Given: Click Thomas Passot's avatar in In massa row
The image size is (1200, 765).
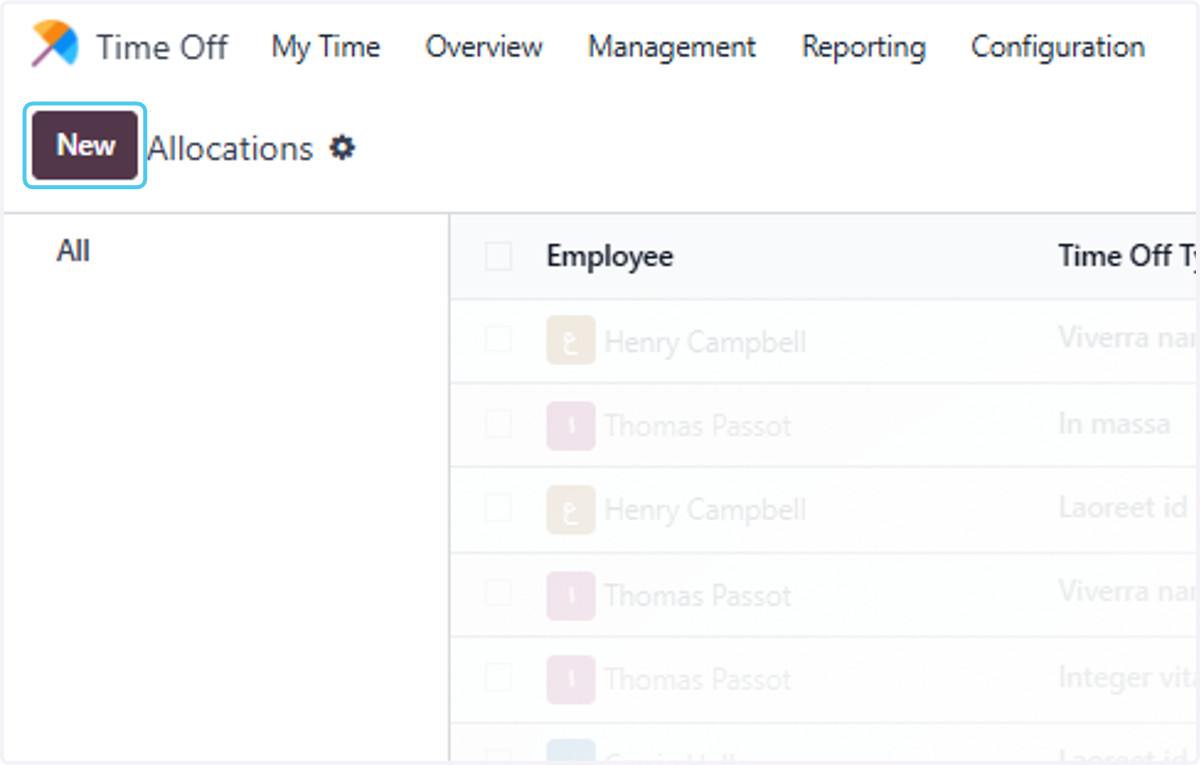Looking at the screenshot, I should [570, 426].
